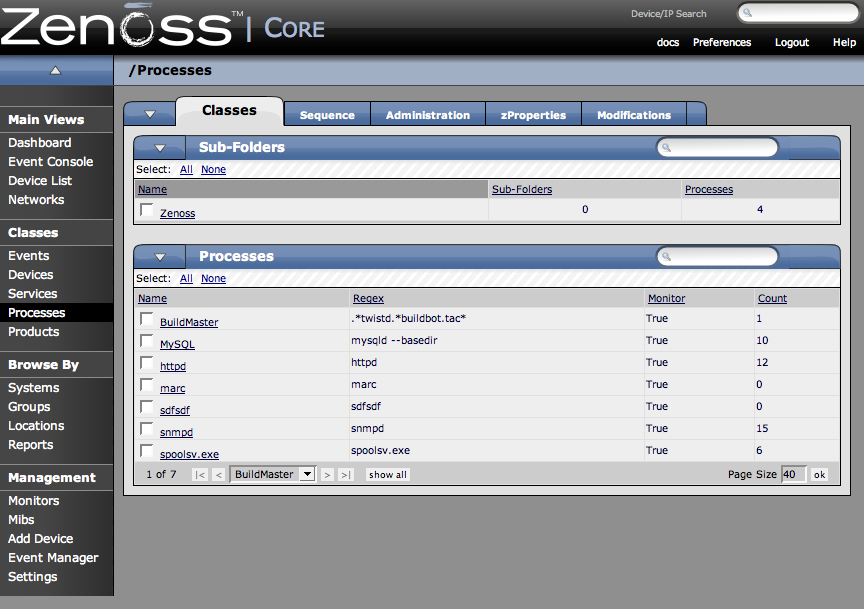864x609 pixels.
Task: Switch to the Administration tab
Action: click(428, 115)
